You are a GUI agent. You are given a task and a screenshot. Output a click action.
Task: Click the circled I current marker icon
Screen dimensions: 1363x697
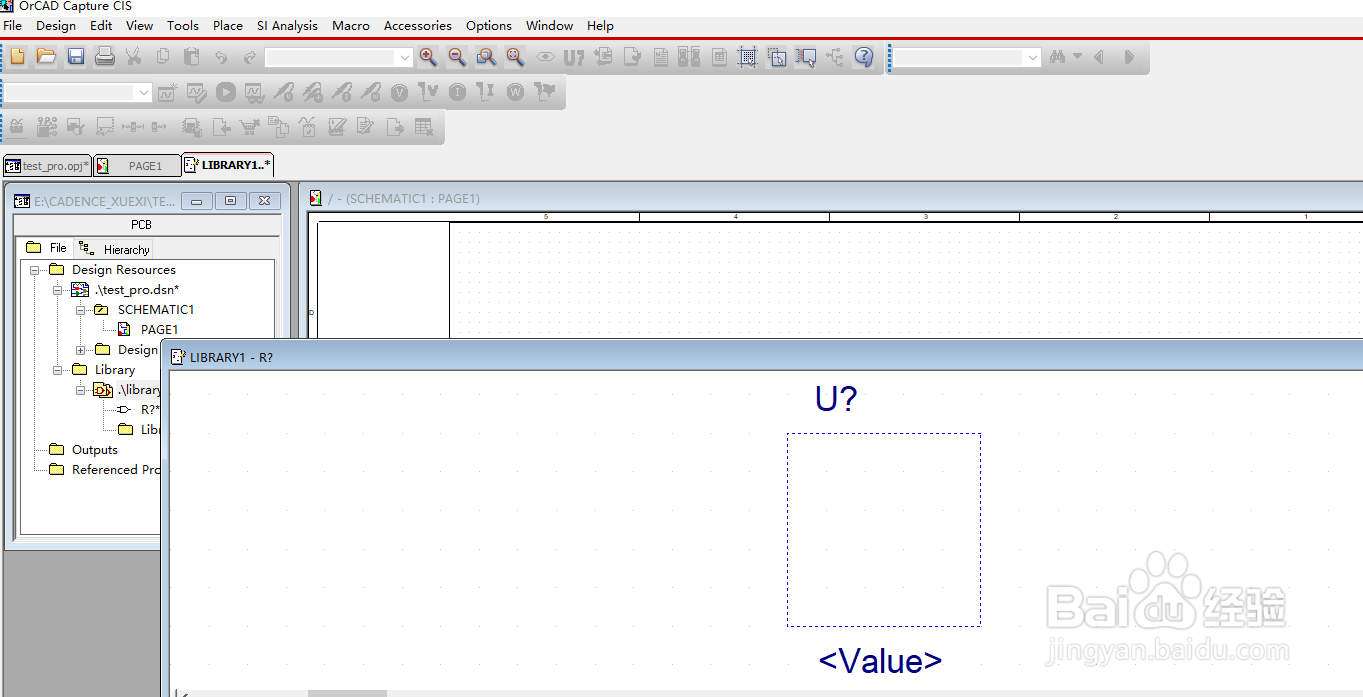pyautogui.click(x=458, y=92)
